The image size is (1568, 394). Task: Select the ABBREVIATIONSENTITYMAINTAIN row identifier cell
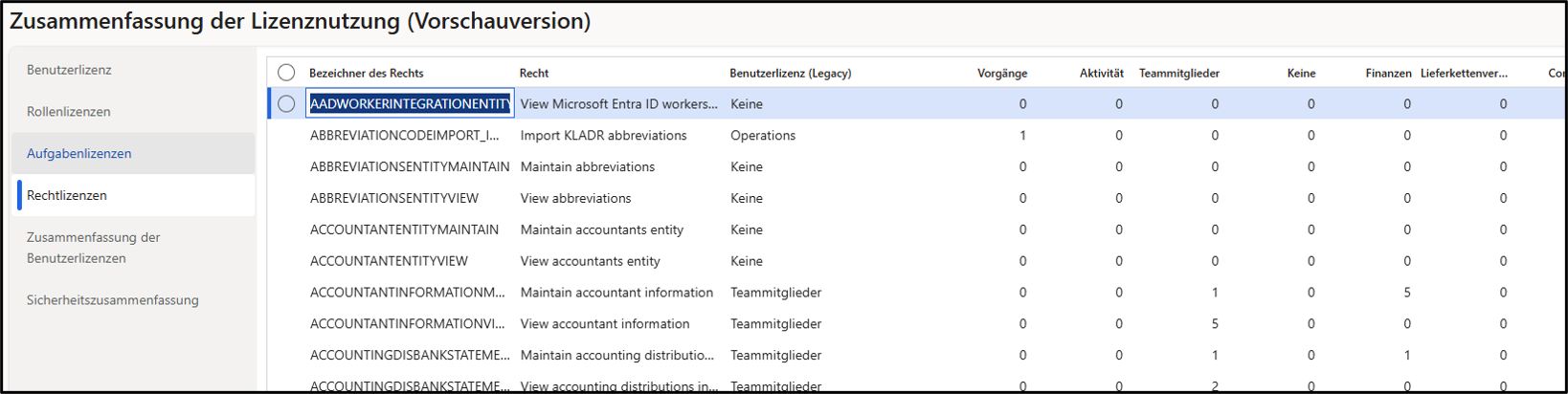click(410, 167)
